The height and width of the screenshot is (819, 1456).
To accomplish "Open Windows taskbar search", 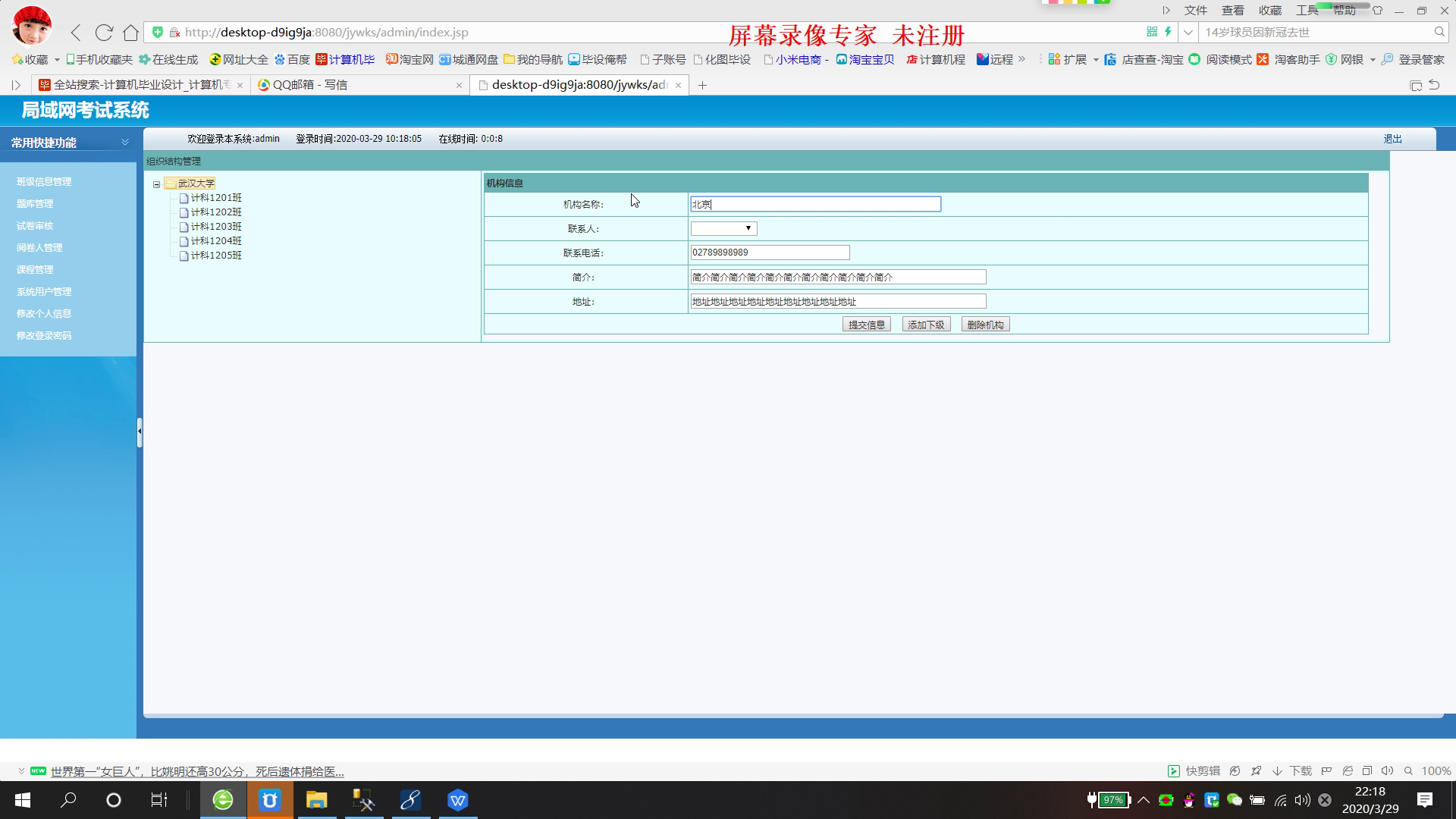I will [x=68, y=800].
